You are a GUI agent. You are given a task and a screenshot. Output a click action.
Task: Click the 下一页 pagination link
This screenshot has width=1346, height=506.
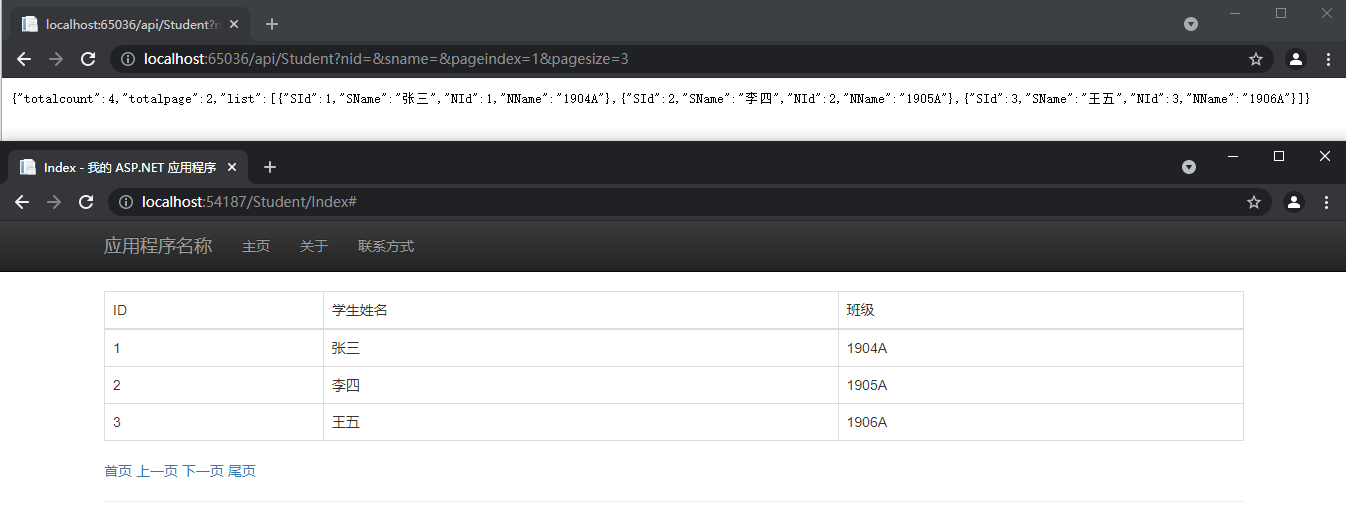[x=203, y=471]
